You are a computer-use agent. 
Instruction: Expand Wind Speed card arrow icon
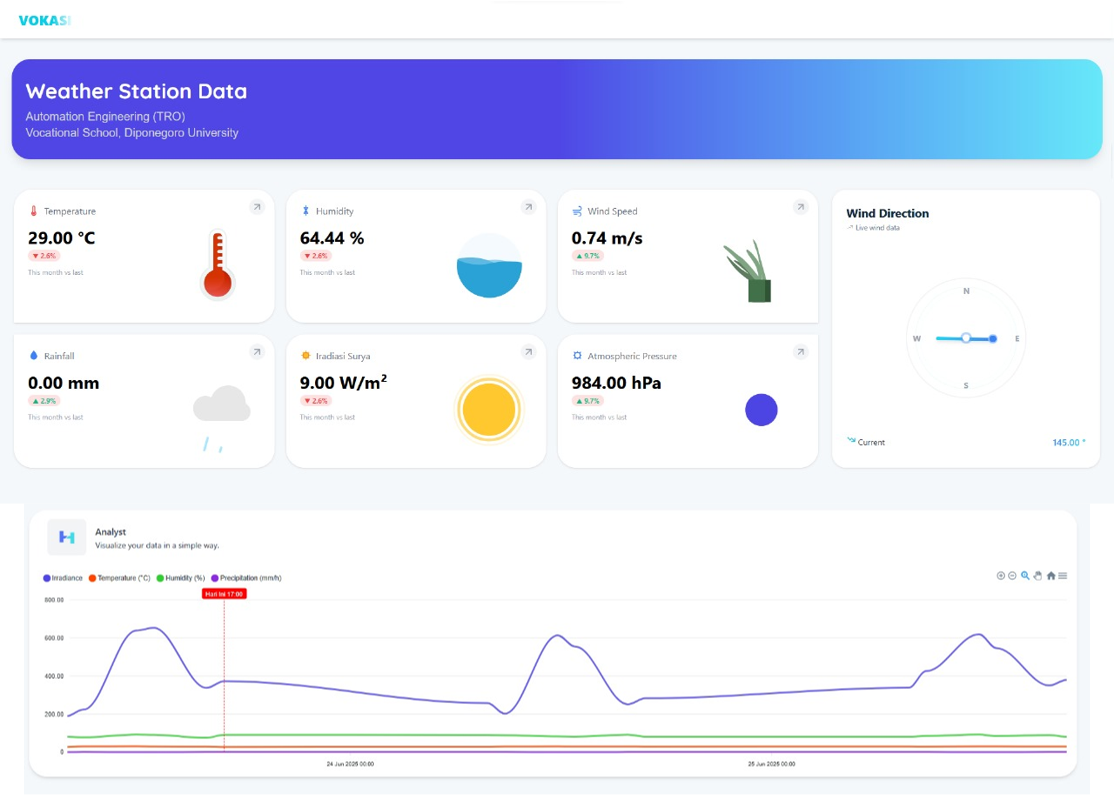[x=800, y=207]
